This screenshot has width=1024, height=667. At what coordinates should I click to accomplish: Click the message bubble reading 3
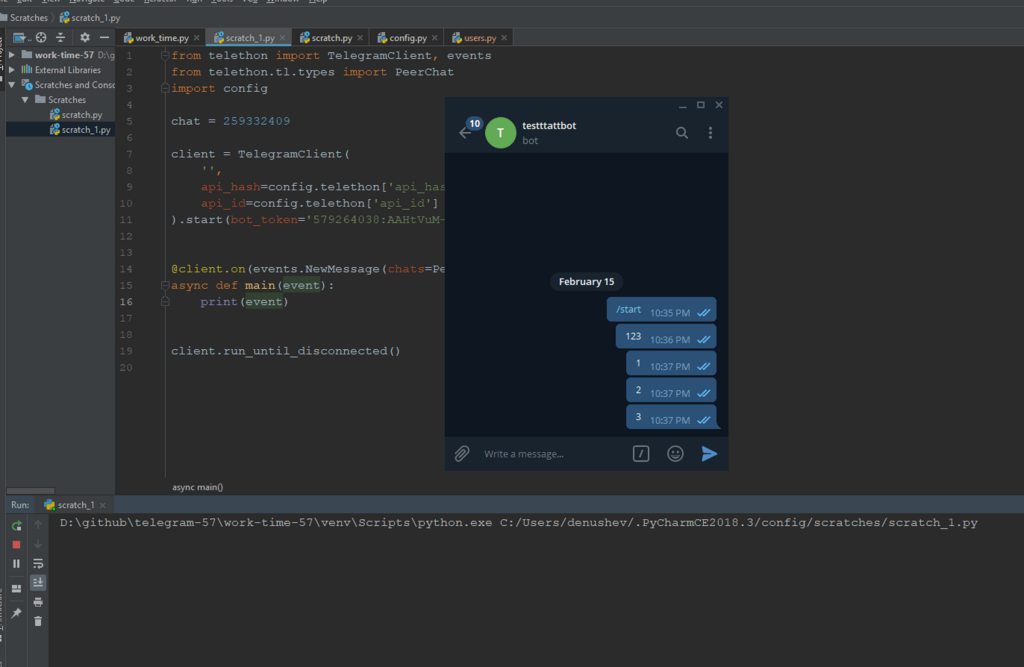tap(671, 417)
